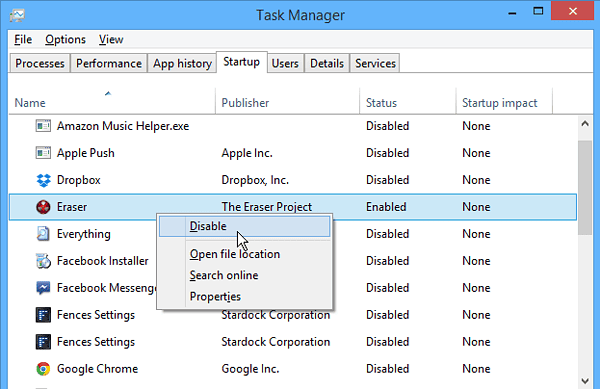The width and height of the screenshot is (600, 389).
Task: Choose Disable in the context menu
Action: (x=245, y=226)
